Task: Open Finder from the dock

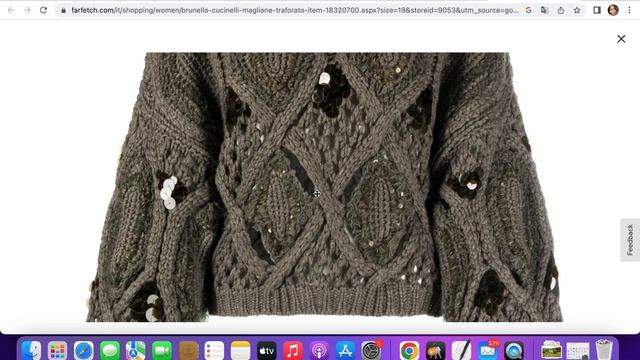Action: [31, 350]
